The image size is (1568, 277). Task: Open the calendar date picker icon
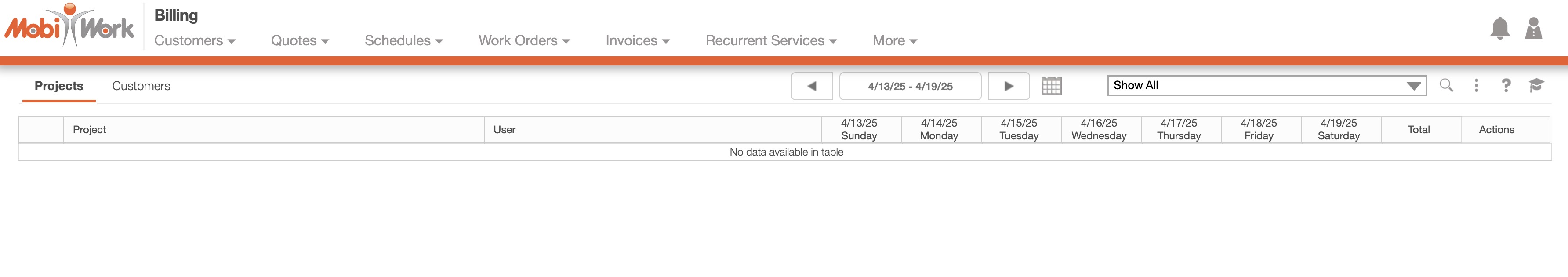(1051, 86)
